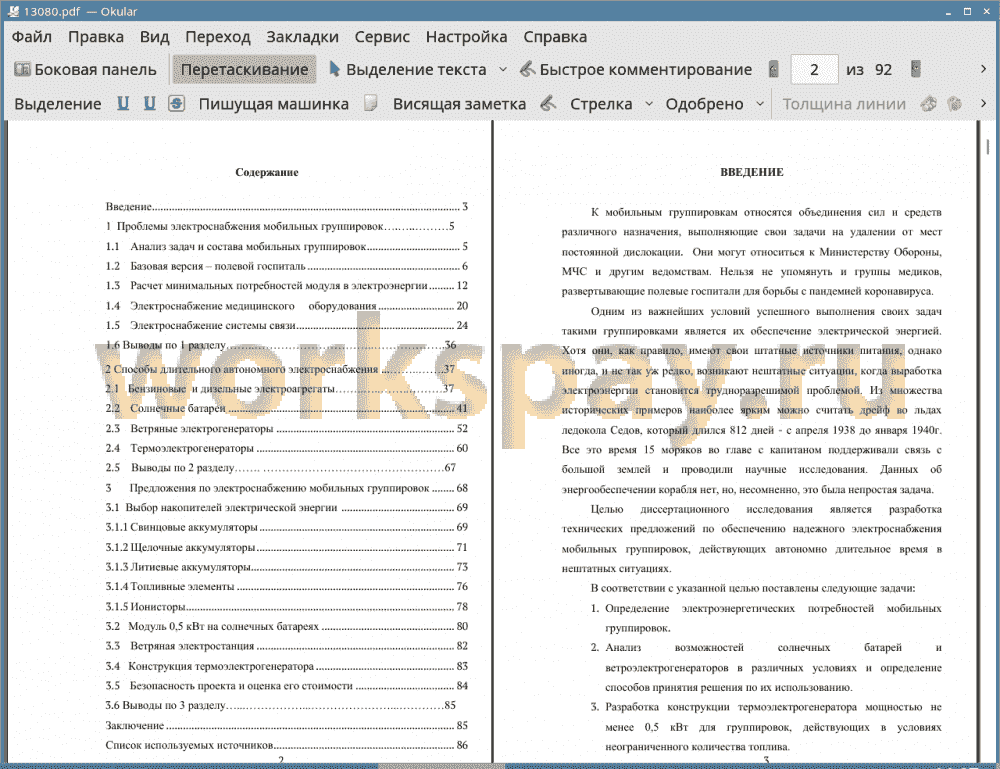
Task: Select the straight underline annotation tool
Action: [123, 103]
